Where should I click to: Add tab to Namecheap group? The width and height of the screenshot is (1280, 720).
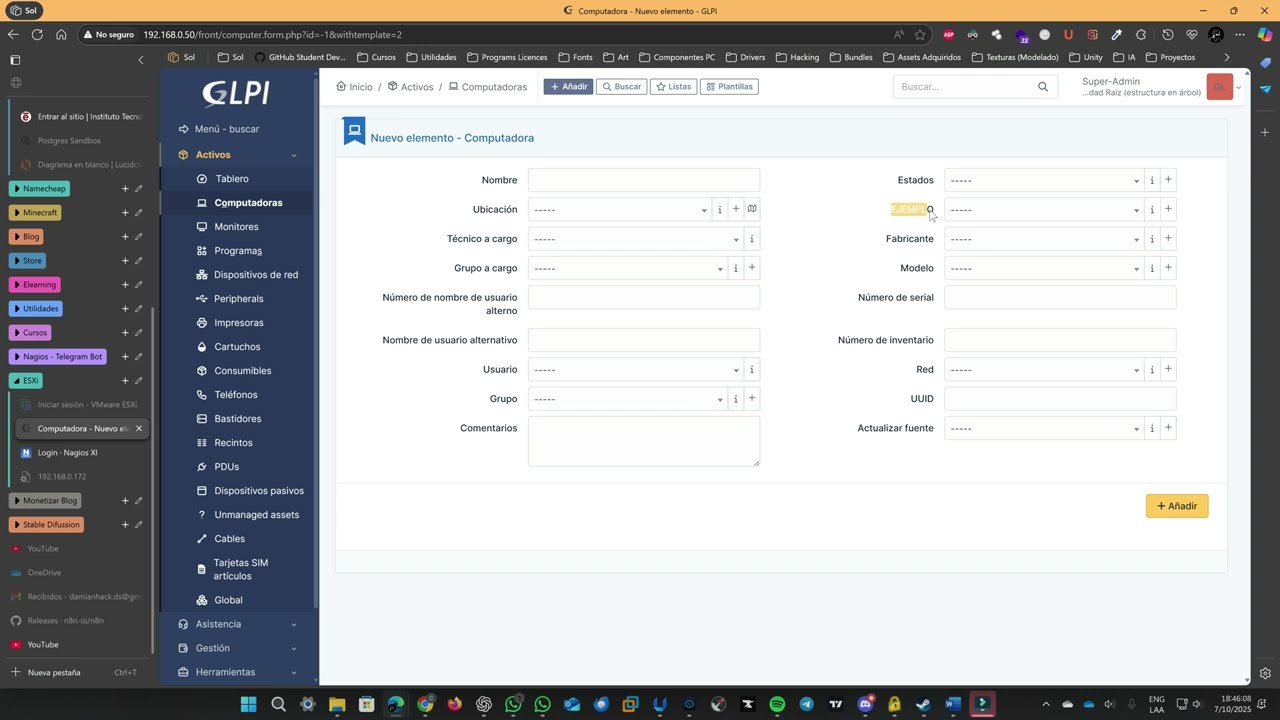click(x=125, y=189)
